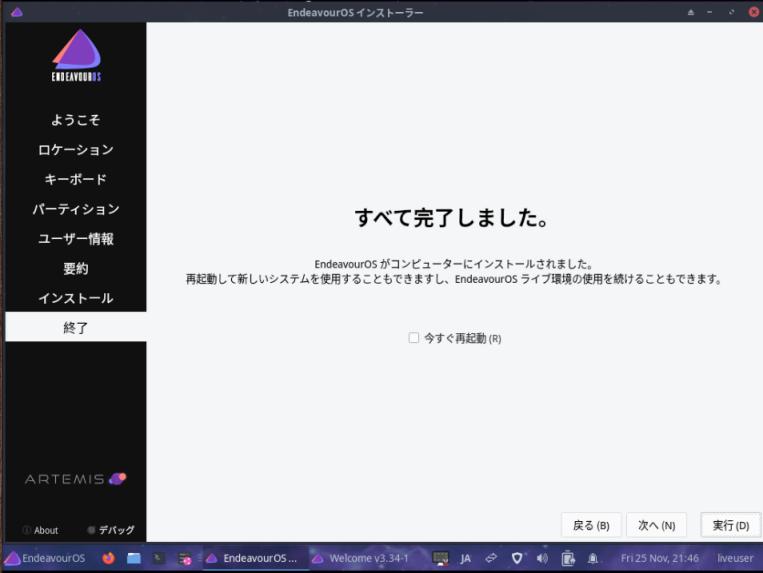763x573 pixels.
Task: Select the ロケーション step in the sidebar
Action: [76, 149]
